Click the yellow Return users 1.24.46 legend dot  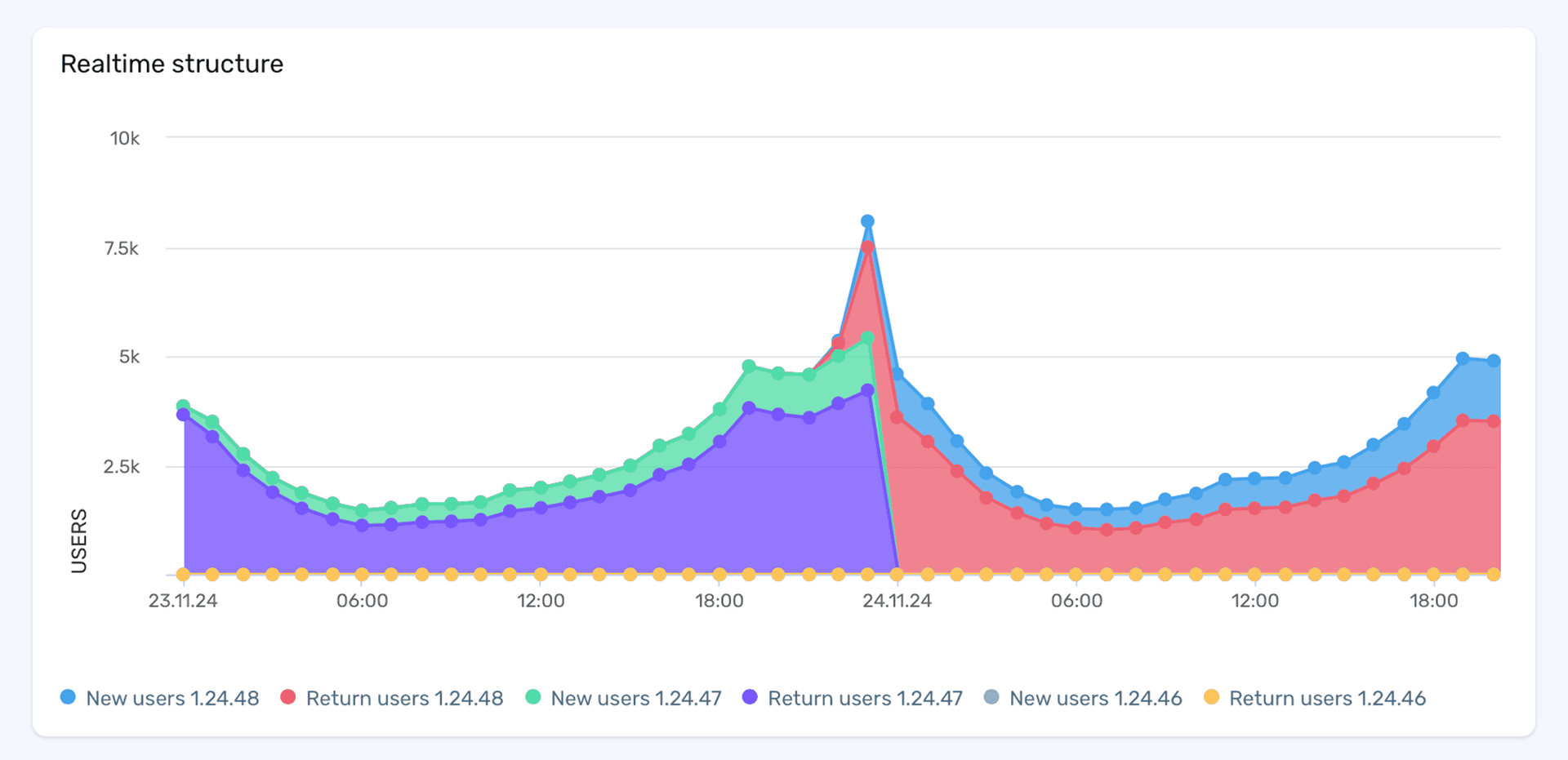tap(1212, 698)
